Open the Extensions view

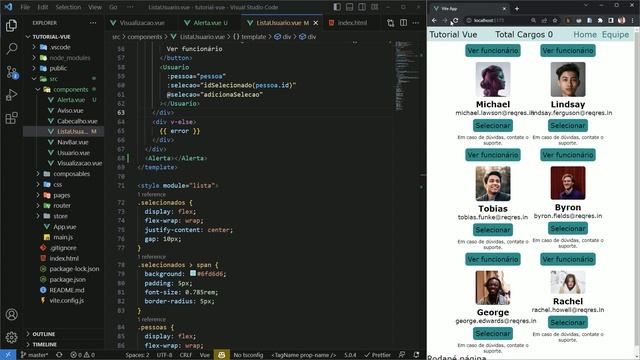[x=11, y=118]
